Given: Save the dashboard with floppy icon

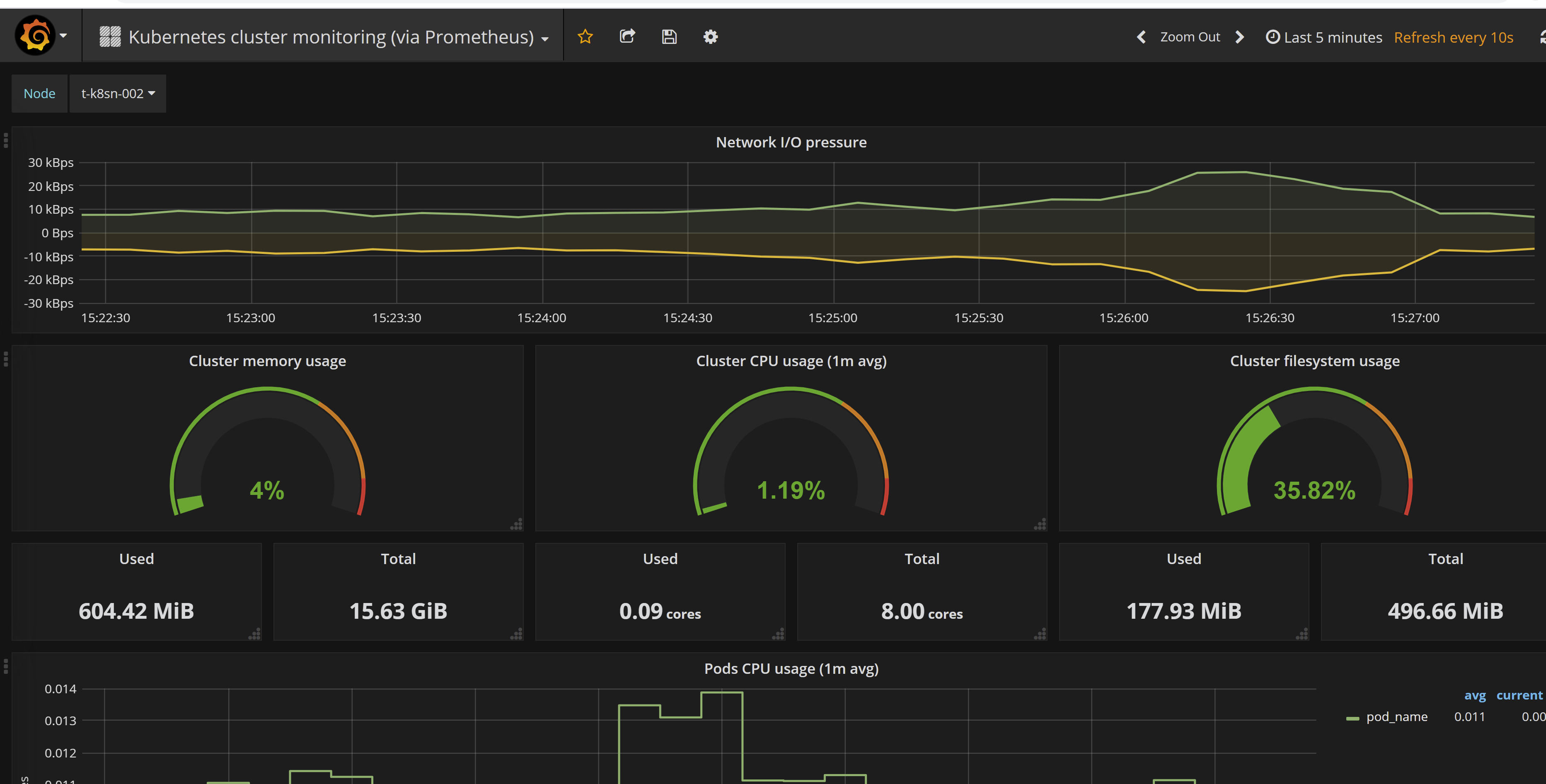Looking at the screenshot, I should [669, 36].
